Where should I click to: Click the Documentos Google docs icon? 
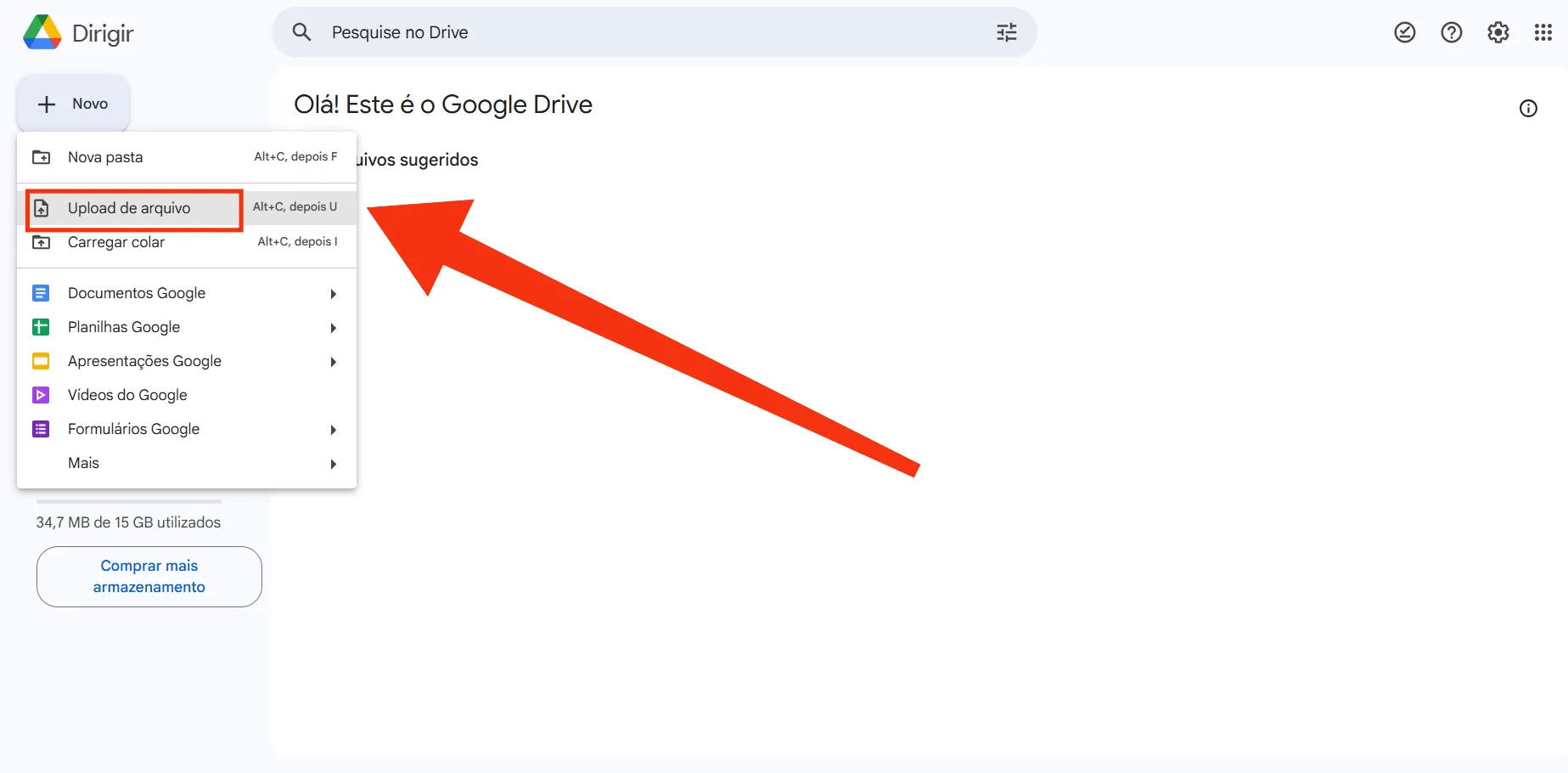[41, 292]
